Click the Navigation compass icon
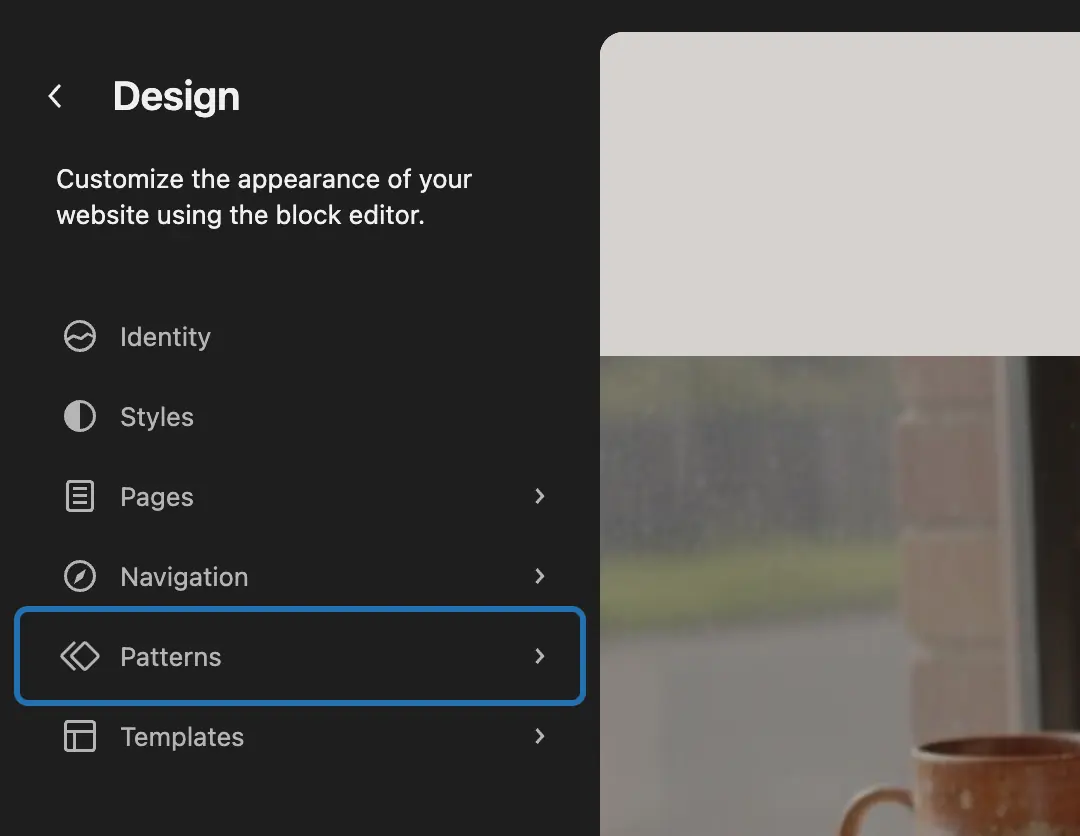This screenshot has height=836, width=1080. [80, 576]
